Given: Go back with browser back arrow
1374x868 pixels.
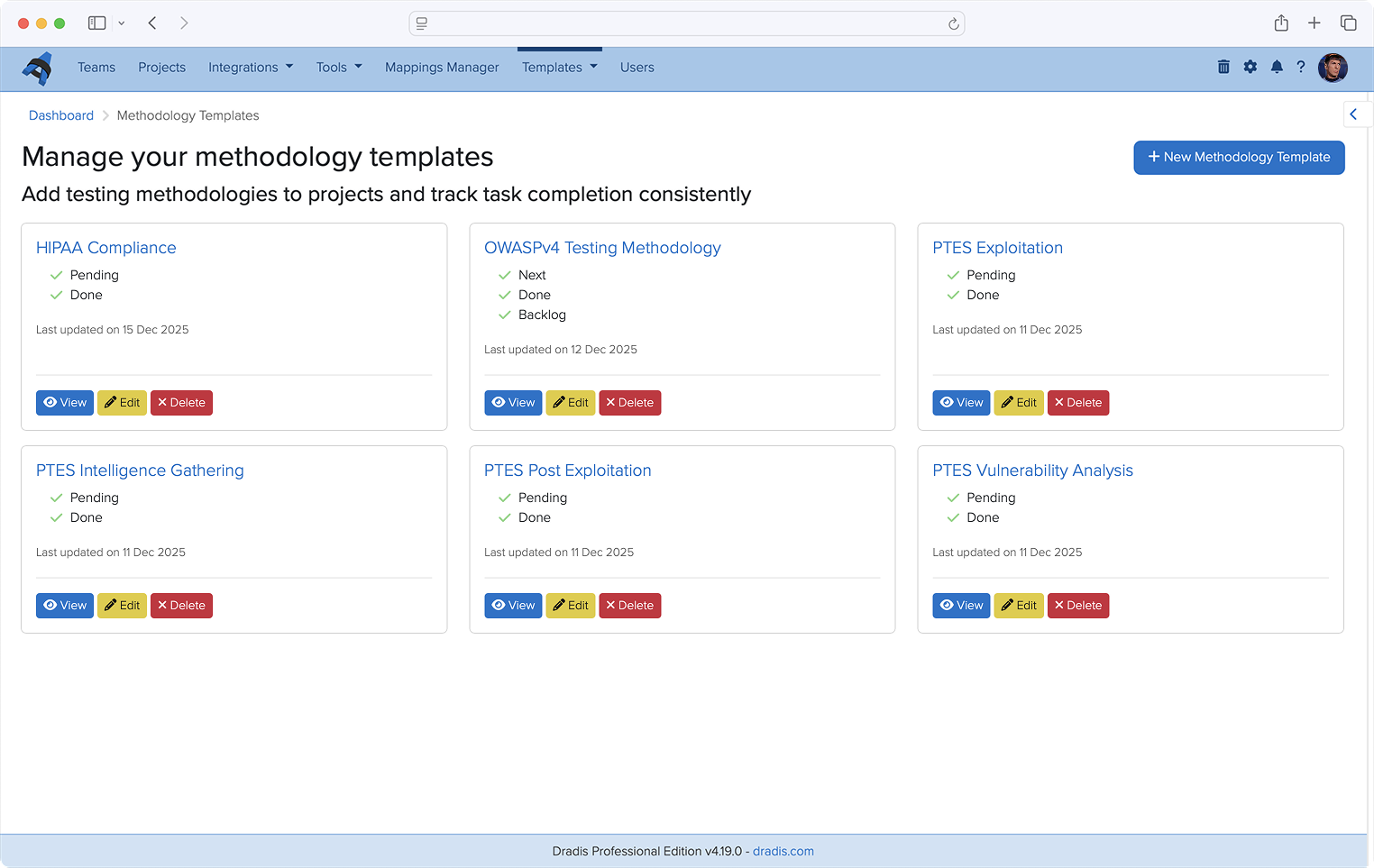Looking at the screenshot, I should 152,23.
